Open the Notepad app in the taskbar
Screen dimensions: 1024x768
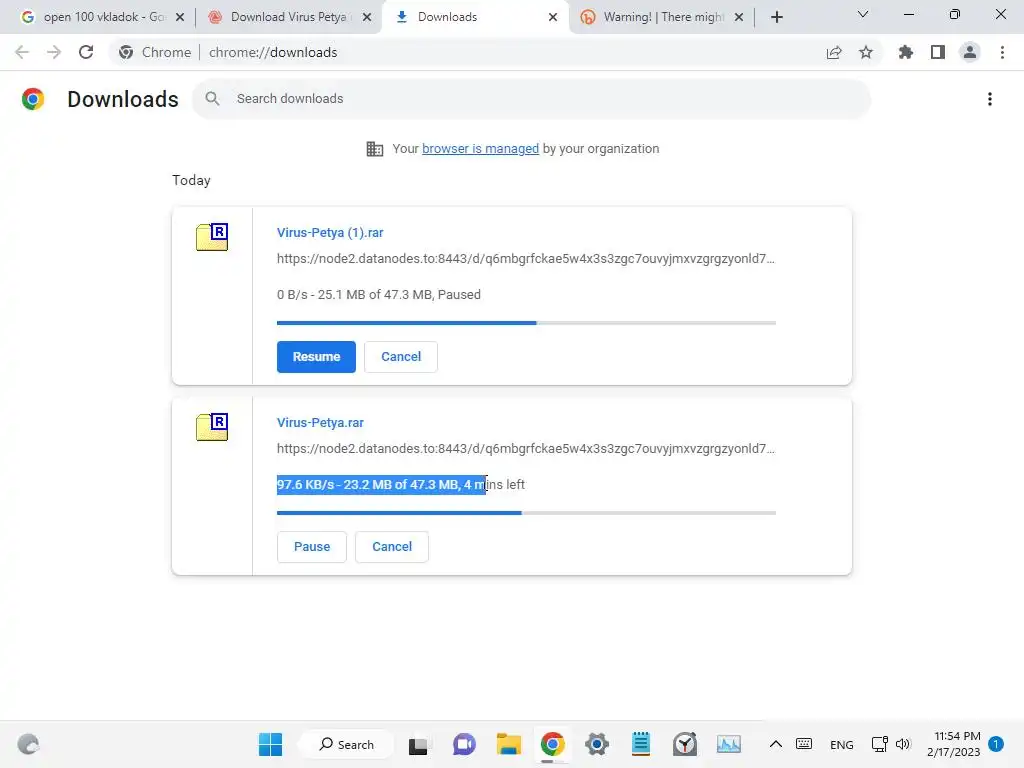[x=641, y=744]
